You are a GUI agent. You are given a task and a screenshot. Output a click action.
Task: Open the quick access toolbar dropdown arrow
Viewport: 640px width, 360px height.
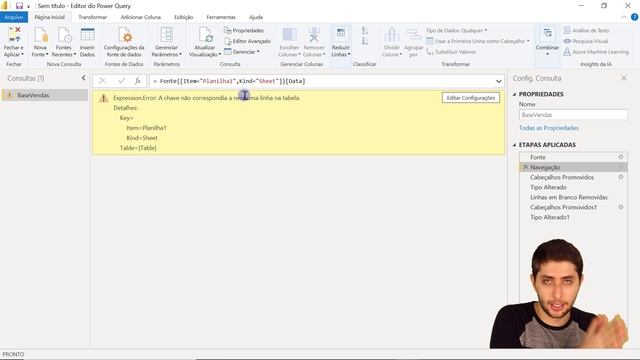(28, 6)
